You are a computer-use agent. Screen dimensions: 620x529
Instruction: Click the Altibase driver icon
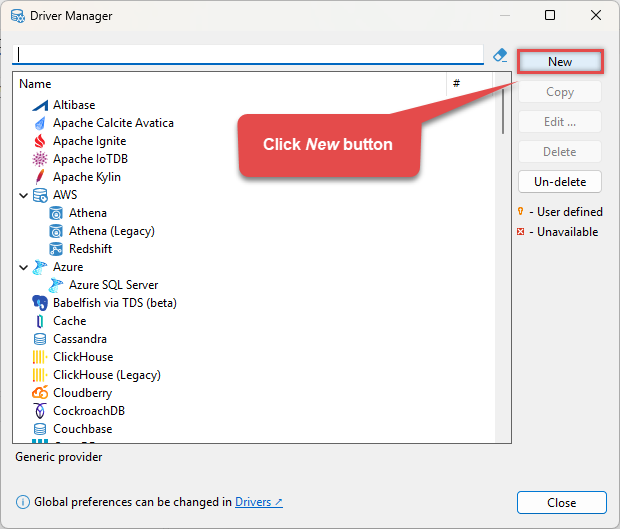coord(40,106)
